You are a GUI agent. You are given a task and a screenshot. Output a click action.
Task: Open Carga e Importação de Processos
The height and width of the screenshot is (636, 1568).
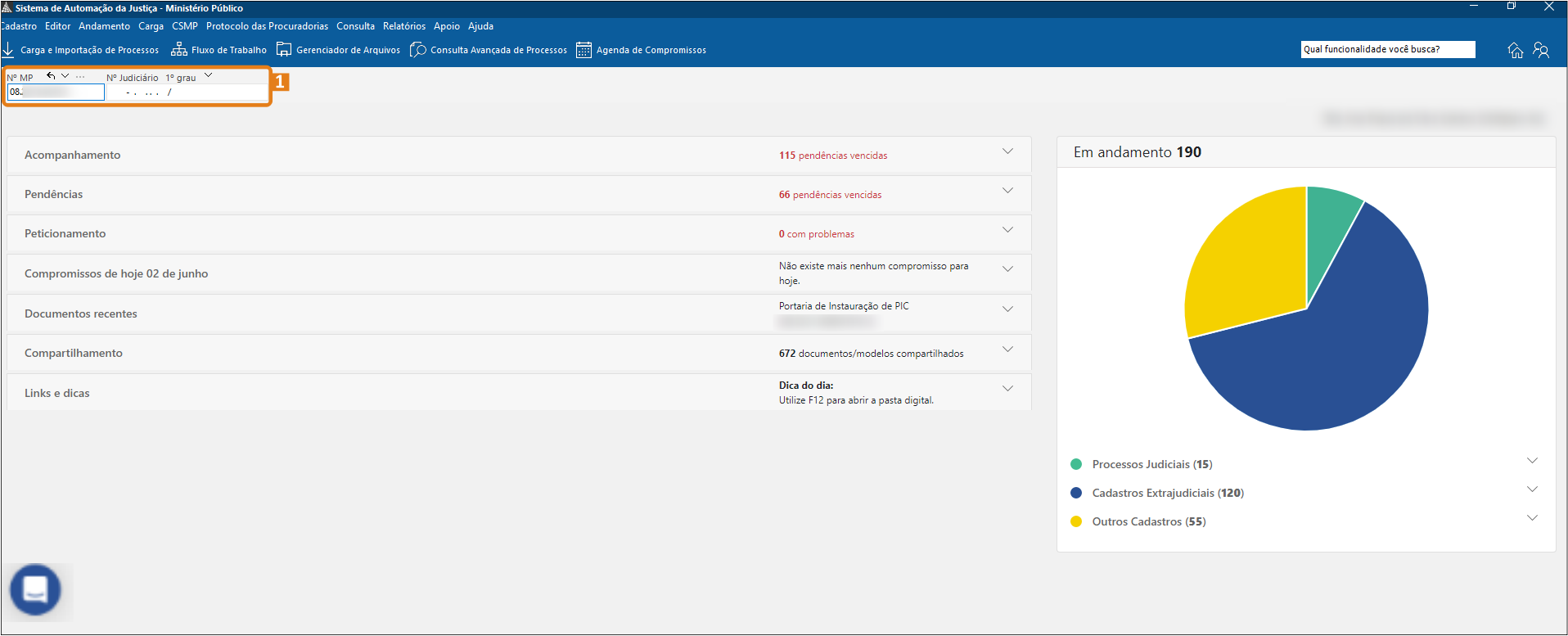pos(82,50)
